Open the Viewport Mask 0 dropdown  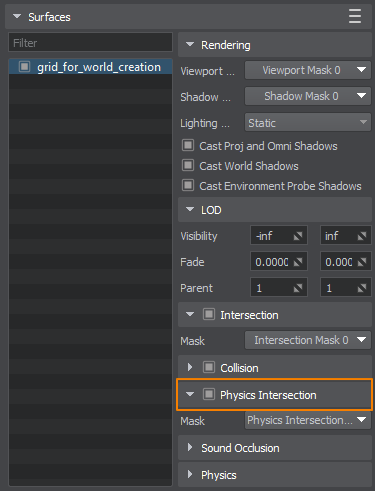[x=308, y=70]
